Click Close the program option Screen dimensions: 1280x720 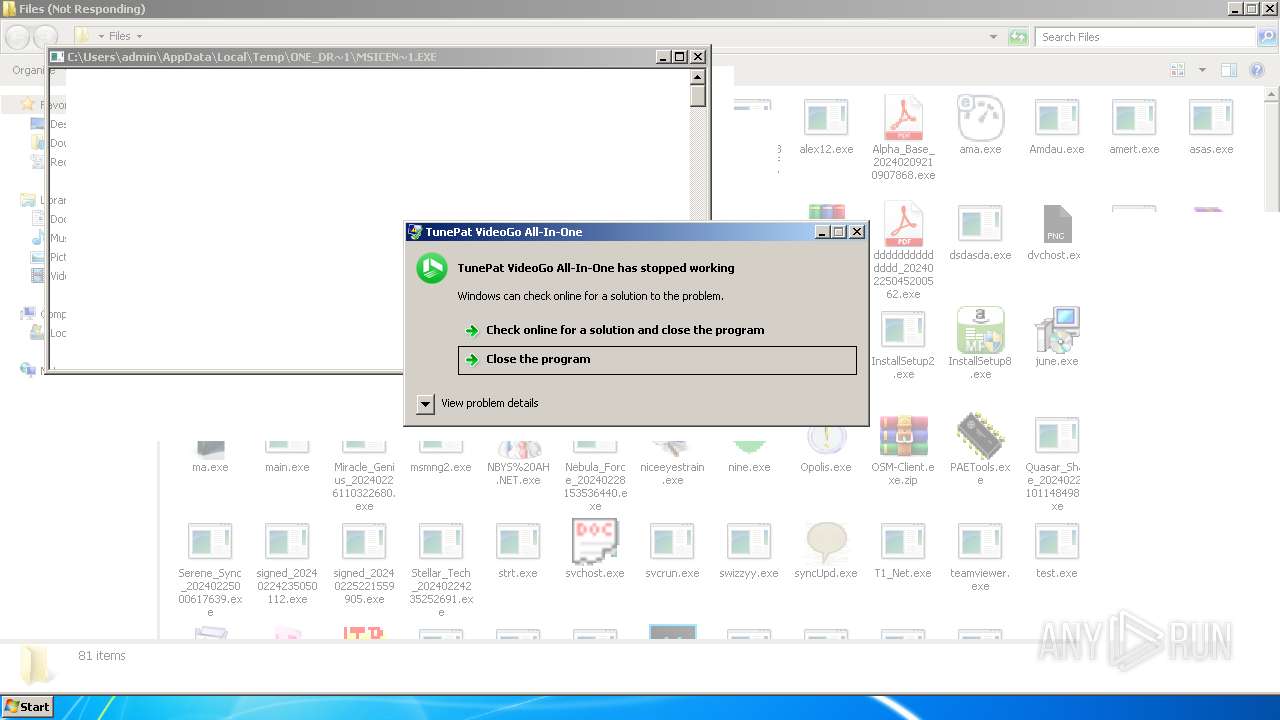point(657,360)
